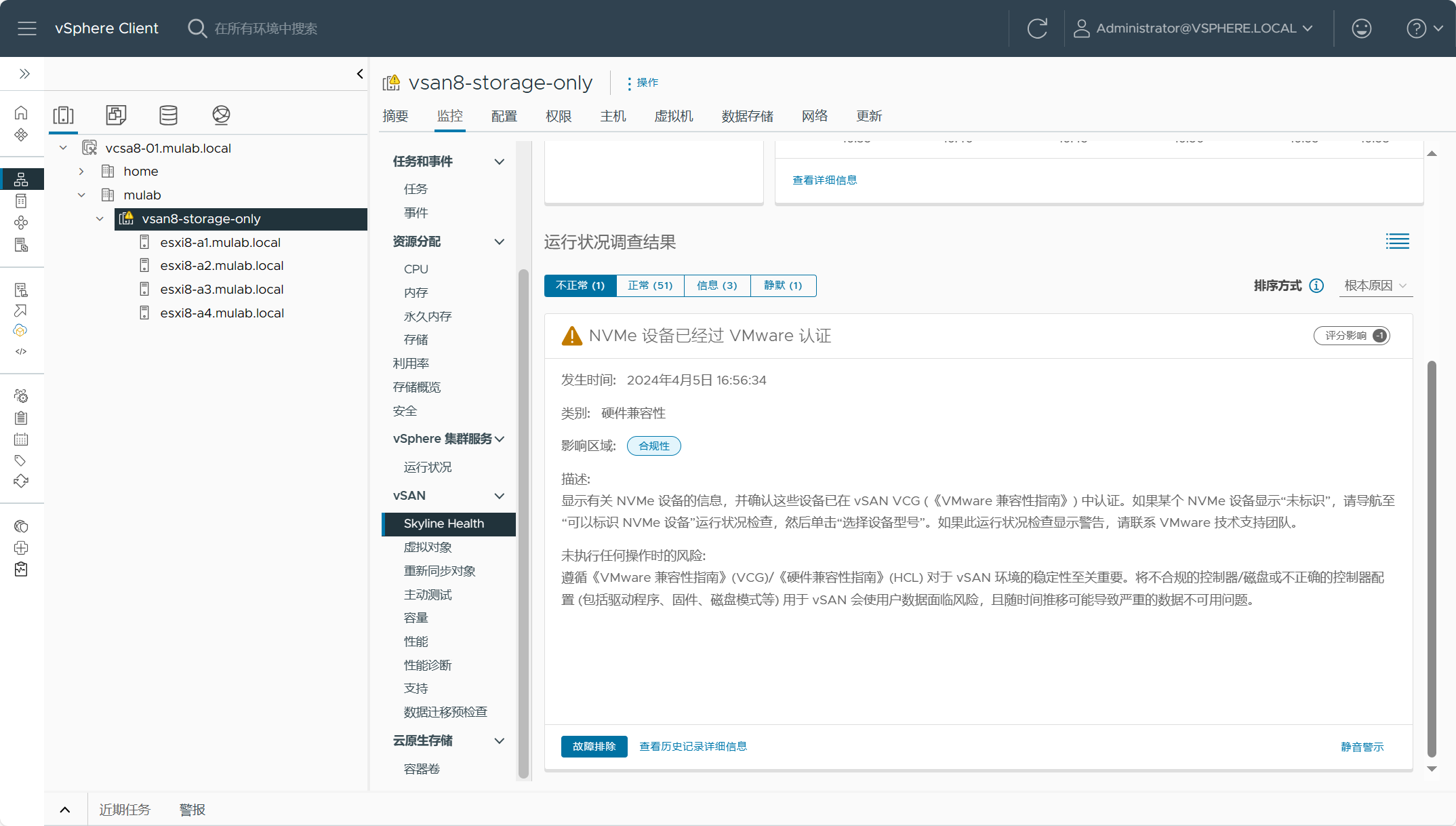Open Tasks clipboard icon in sidebar
Screen dimensions: 1456x826
[x=21, y=418]
